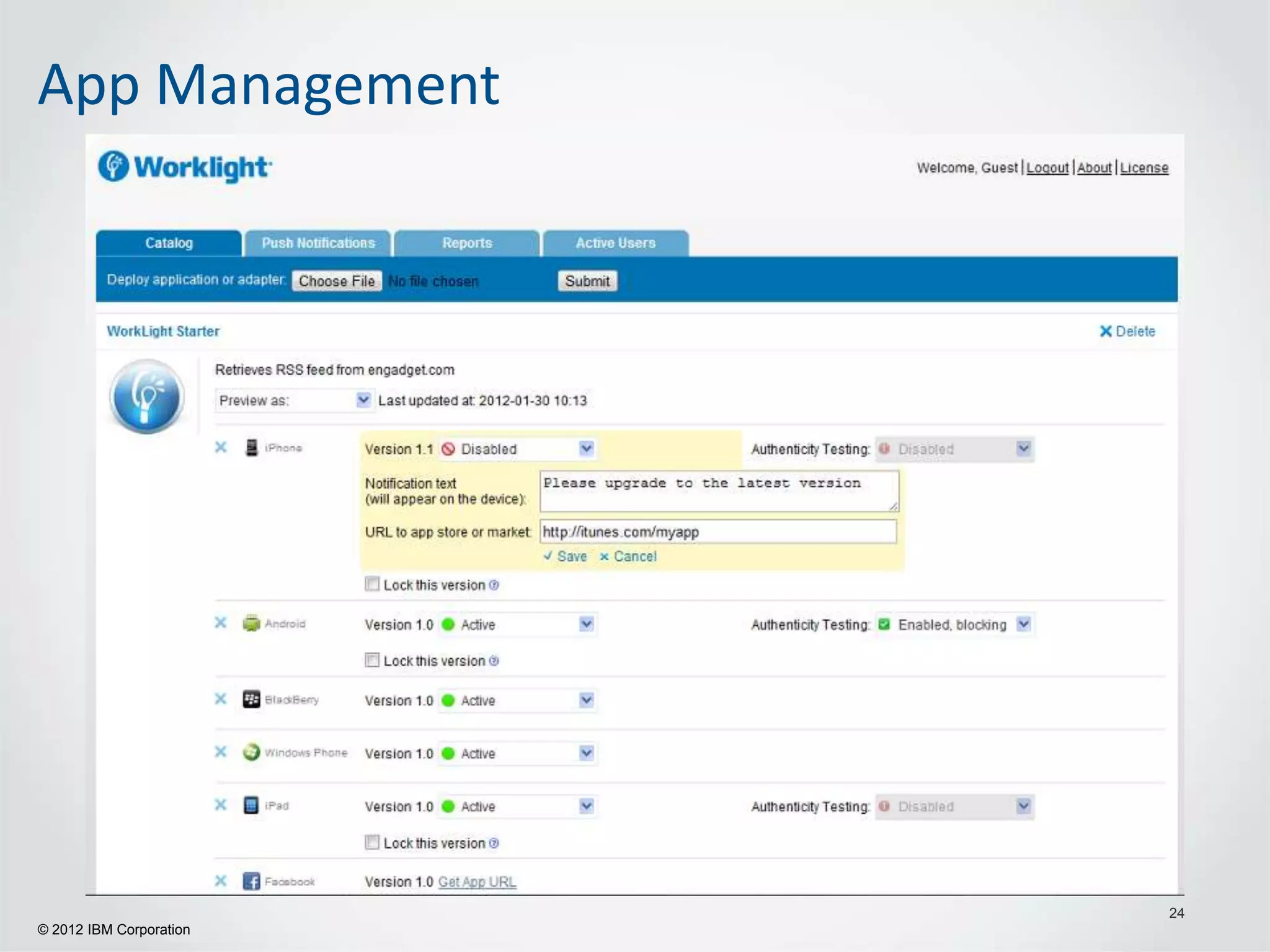Click green Active status icon in Windows Phone row

pos(448,753)
